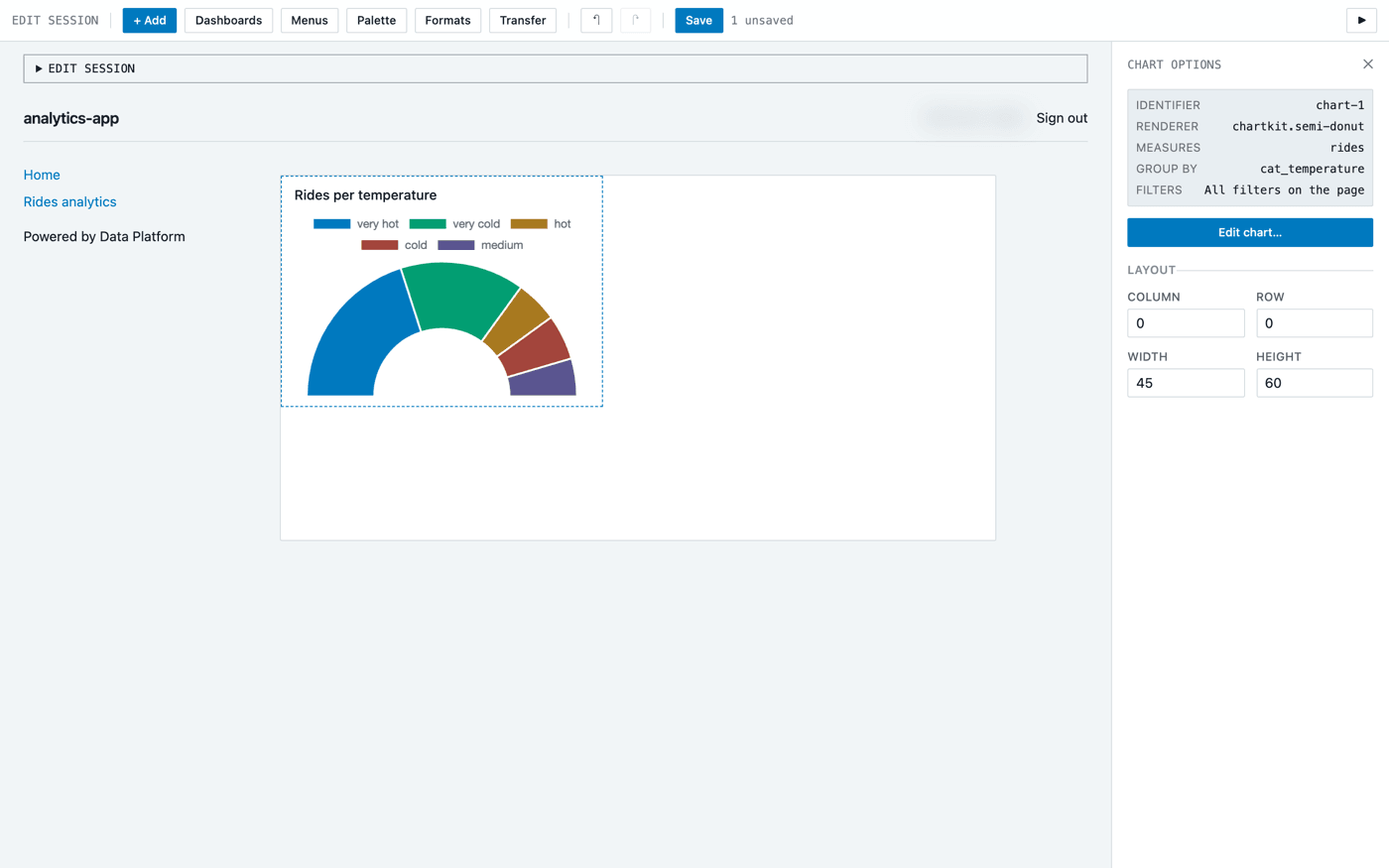The height and width of the screenshot is (868, 1389).
Task: Close the Chart Options panel
Action: (1368, 64)
